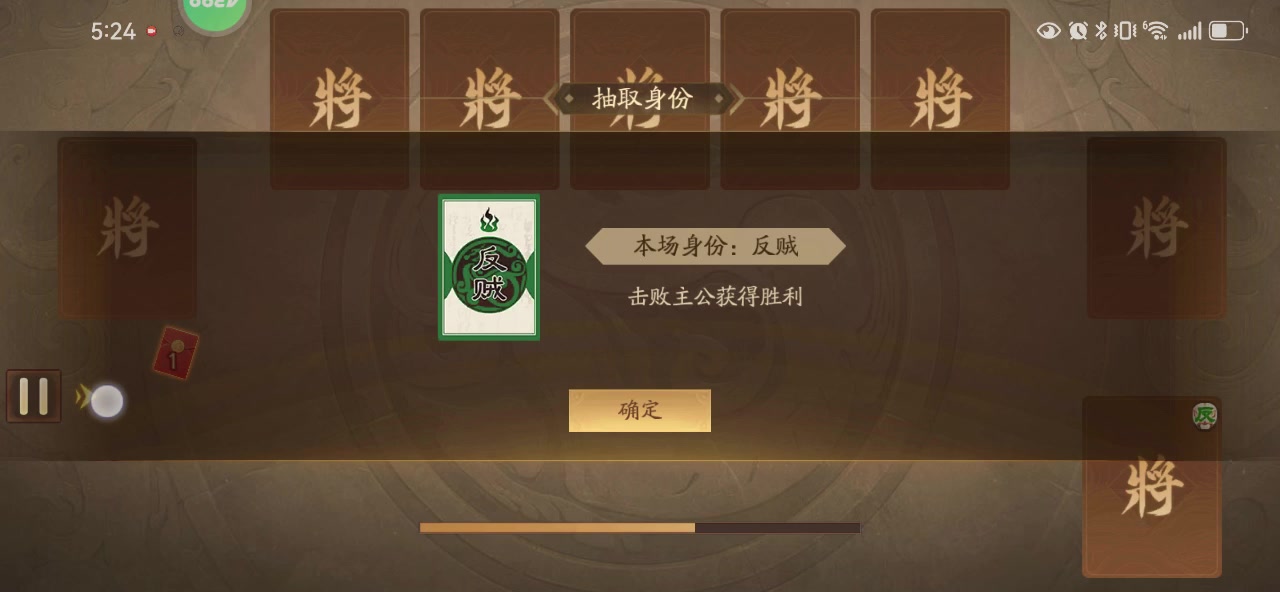
Task: Tap the battery icon in status bar
Action: pyautogui.click(x=1227, y=31)
